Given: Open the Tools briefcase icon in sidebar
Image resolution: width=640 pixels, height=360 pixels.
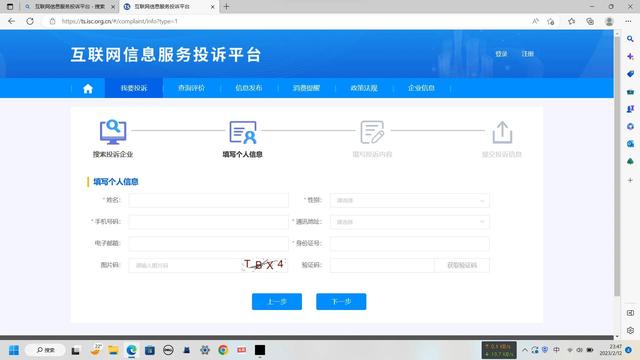Looking at the screenshot, I should point(630,92).
